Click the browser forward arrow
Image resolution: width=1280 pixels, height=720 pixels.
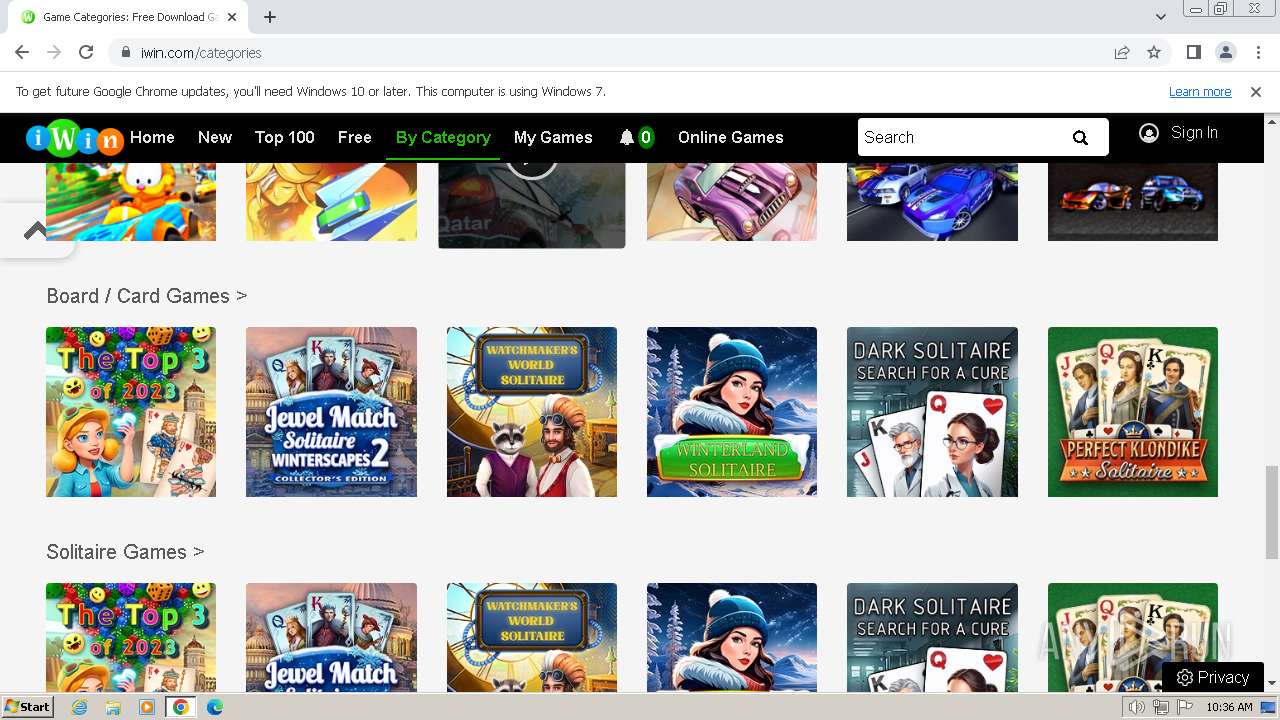pyautogui.click(x=54, y=53)
